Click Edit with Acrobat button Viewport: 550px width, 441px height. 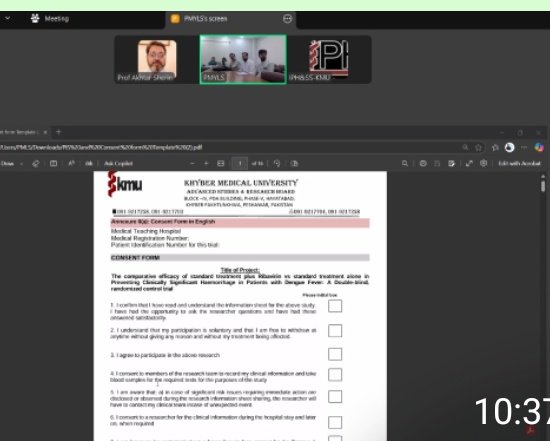pos(519,163)
